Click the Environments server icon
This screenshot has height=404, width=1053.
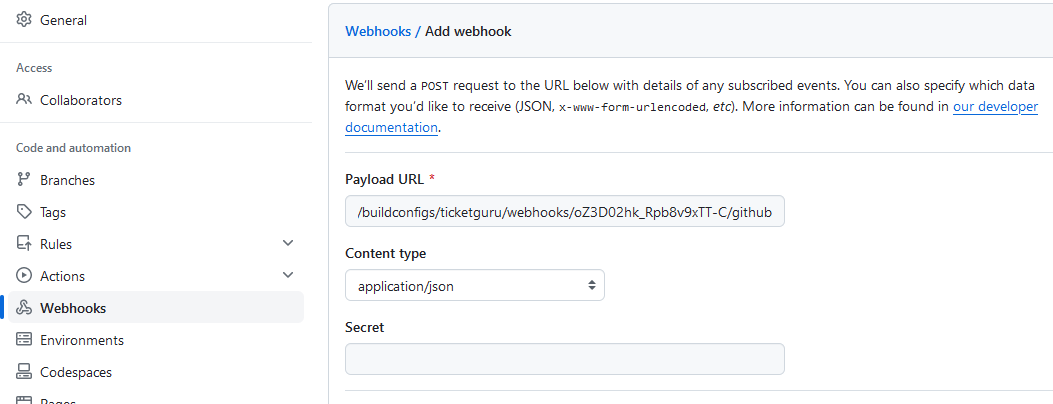coord(24,340)
